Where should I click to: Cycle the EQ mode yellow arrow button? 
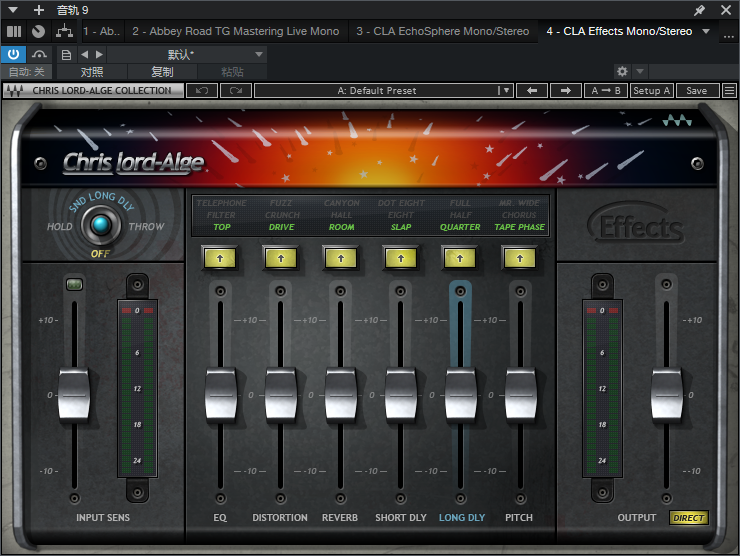tap(220, 258)
